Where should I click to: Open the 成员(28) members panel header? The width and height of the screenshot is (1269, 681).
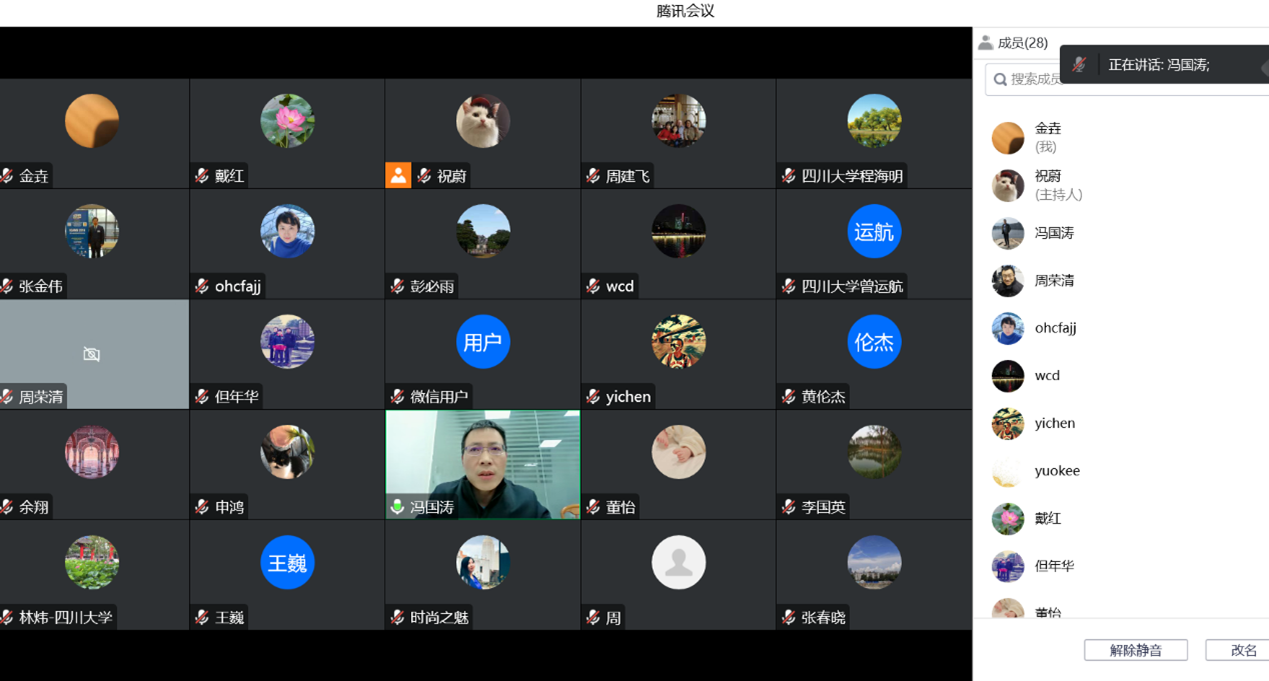click(1022, 43)
